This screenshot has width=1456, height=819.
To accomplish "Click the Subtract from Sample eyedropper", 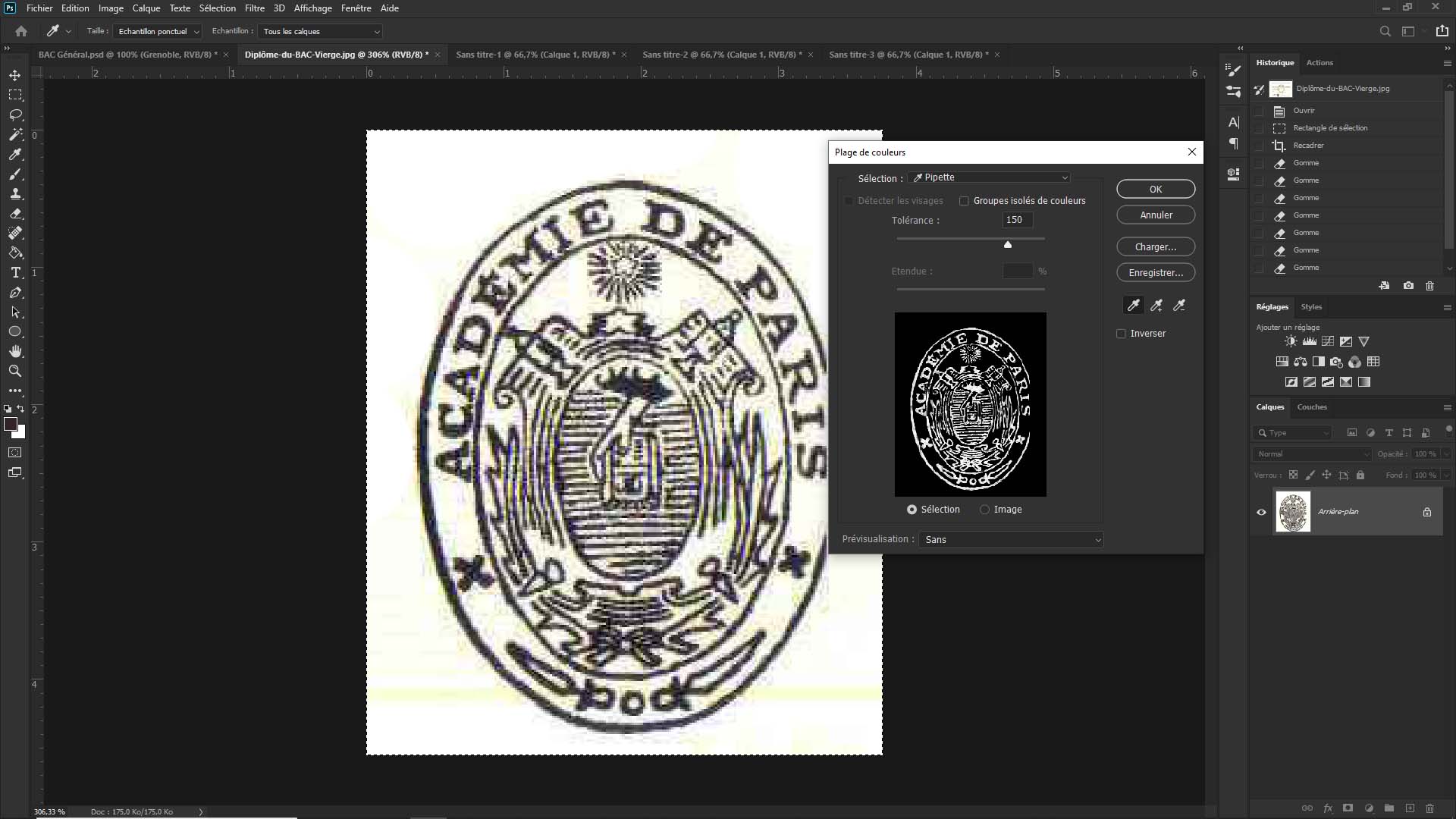I will [x=1179, y=305].
